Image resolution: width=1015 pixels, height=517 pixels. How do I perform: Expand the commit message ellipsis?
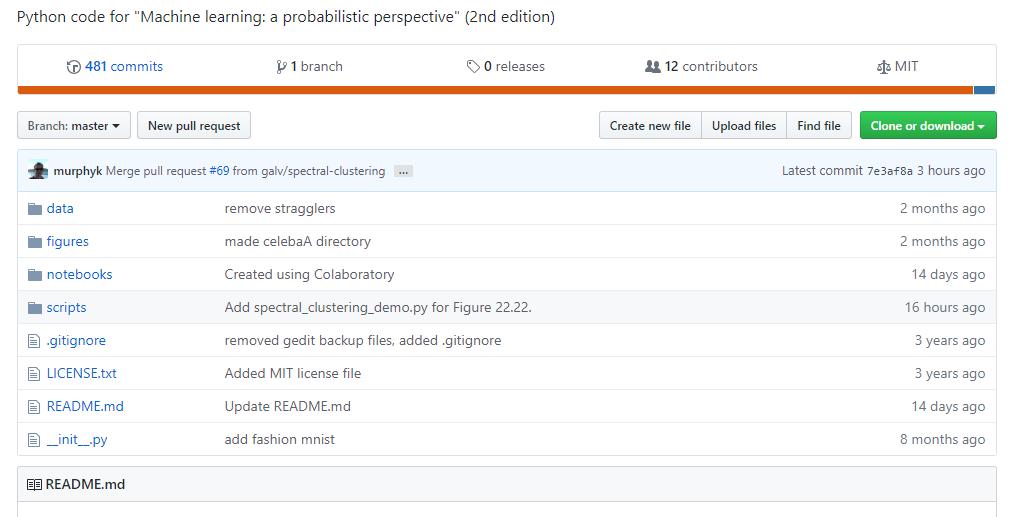[403, 171]
